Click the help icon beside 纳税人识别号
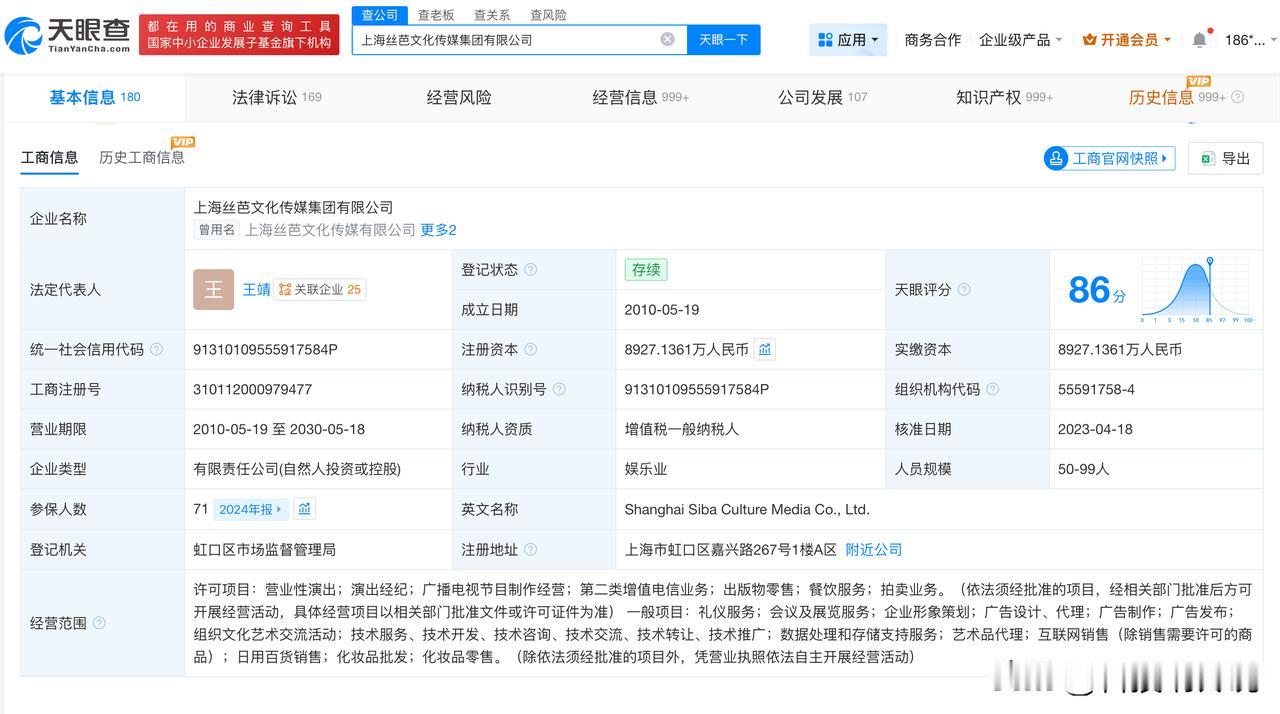Viewport: 1280px width, 714px height. coord(559,389)
